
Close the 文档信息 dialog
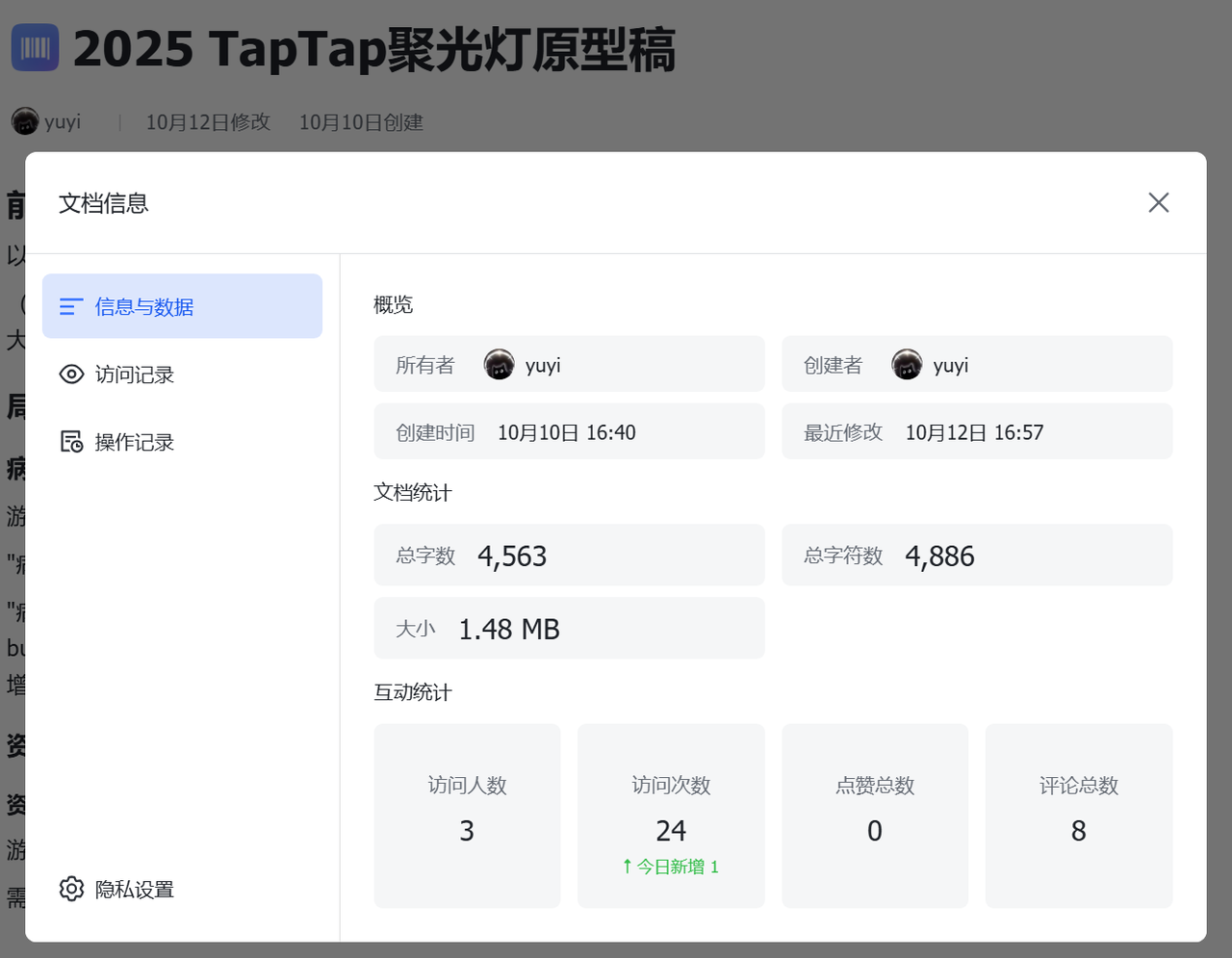pyautogui.click(x=1158, y=202)
